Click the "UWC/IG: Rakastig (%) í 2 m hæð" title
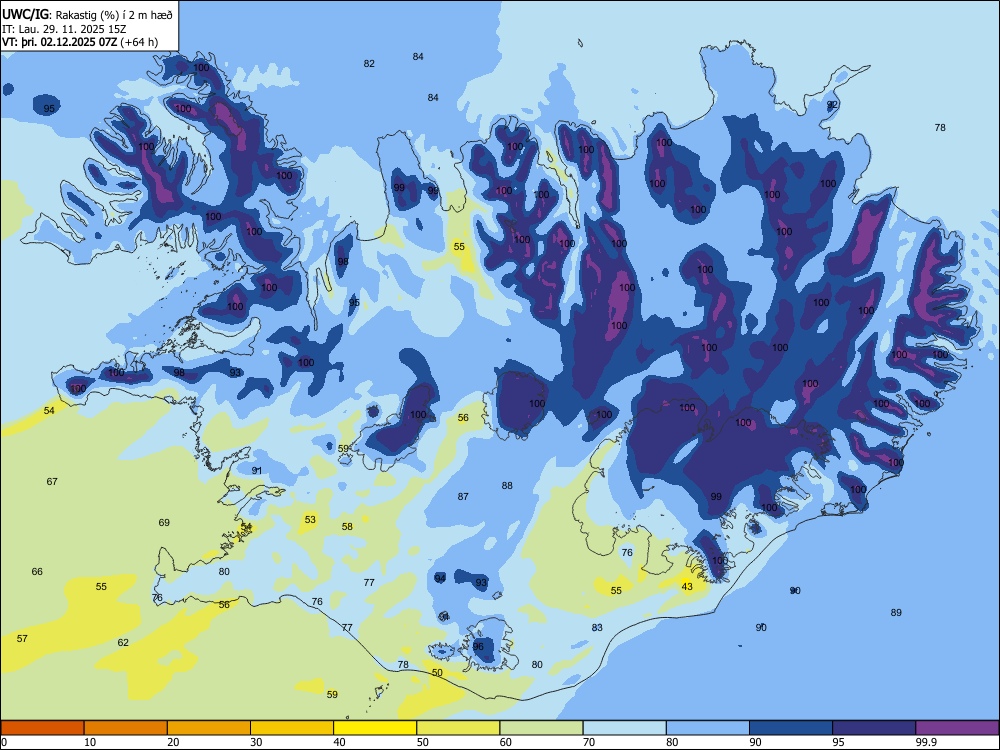1000x750 pixels. 87,14
